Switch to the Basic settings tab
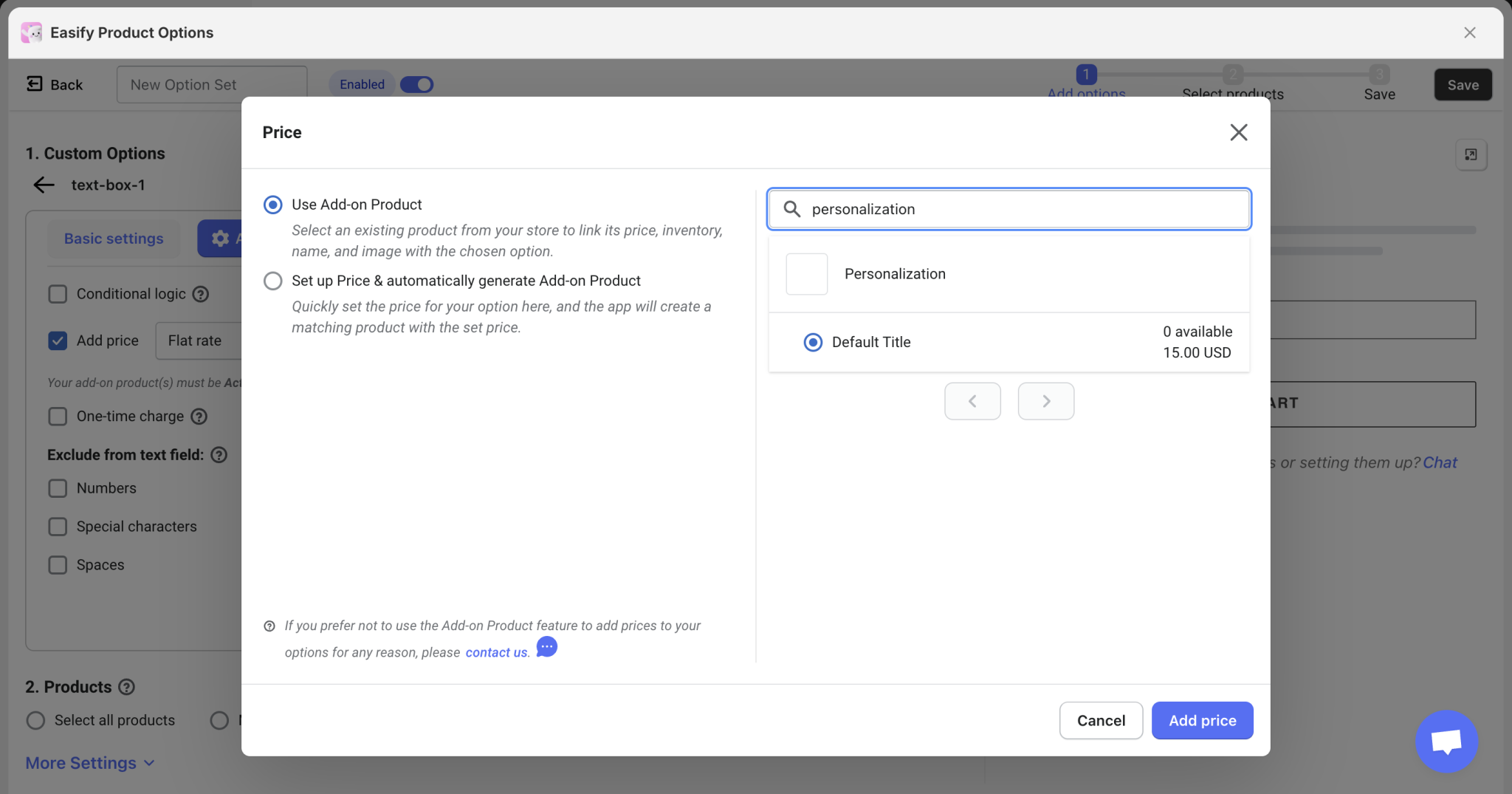The width and height of the screenshot is (1512, 794). click(x=113, y=238)
